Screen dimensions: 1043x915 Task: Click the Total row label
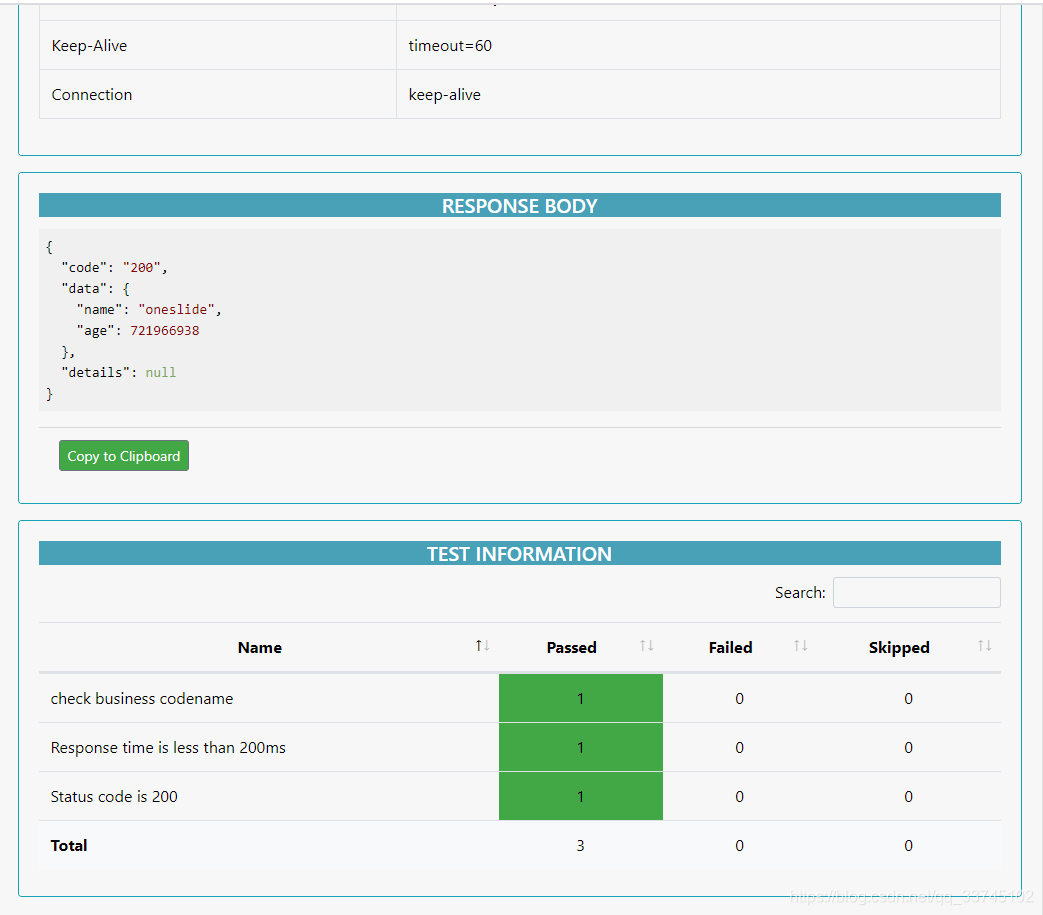pos(69,845)
